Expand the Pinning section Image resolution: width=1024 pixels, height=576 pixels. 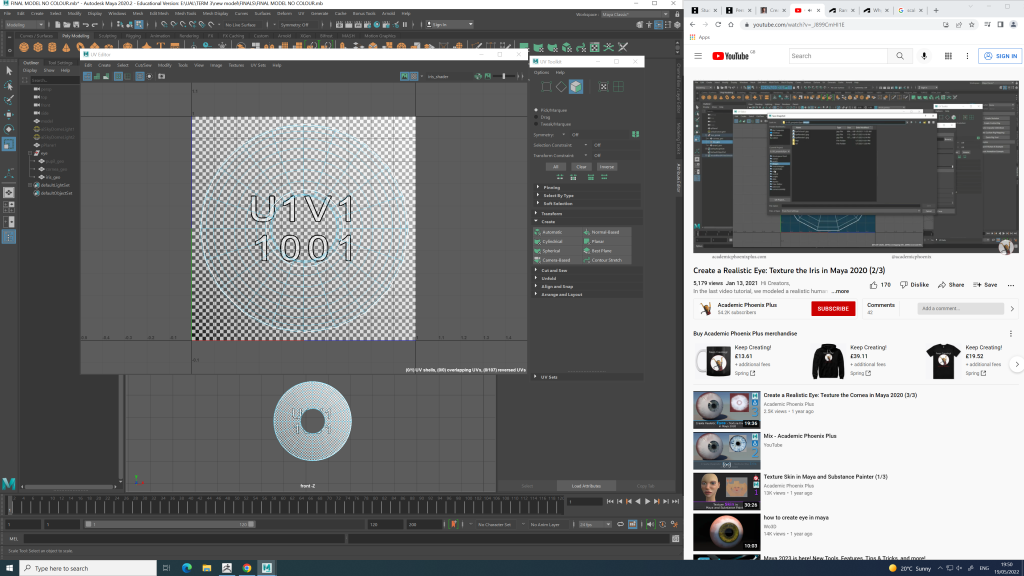pos(586,187)
